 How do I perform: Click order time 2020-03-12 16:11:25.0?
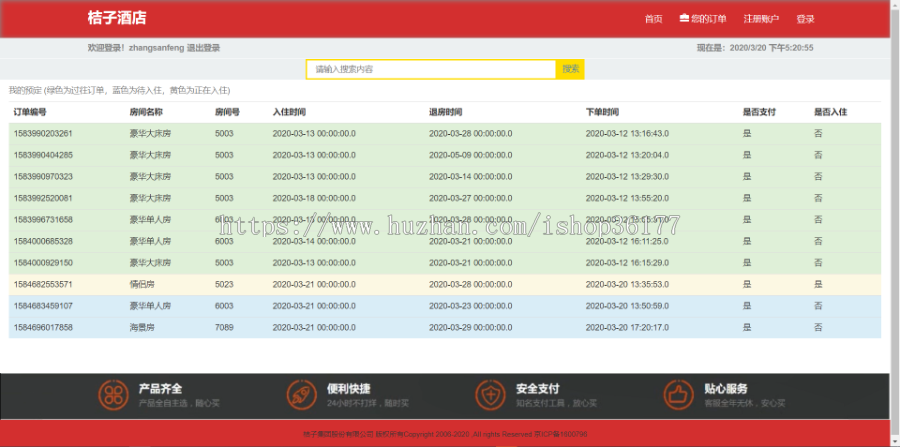click(627, 241)
